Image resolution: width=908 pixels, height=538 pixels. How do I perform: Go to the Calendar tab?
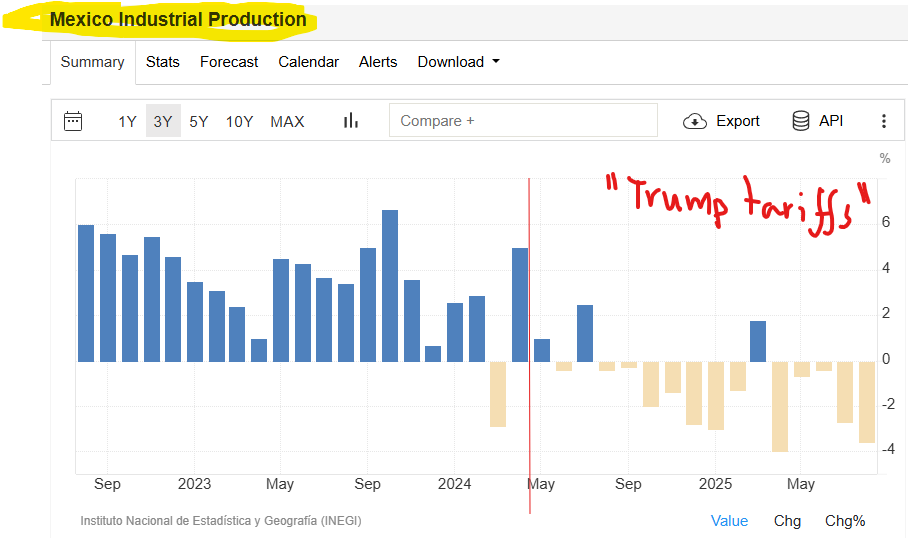[x=308, y=62]
